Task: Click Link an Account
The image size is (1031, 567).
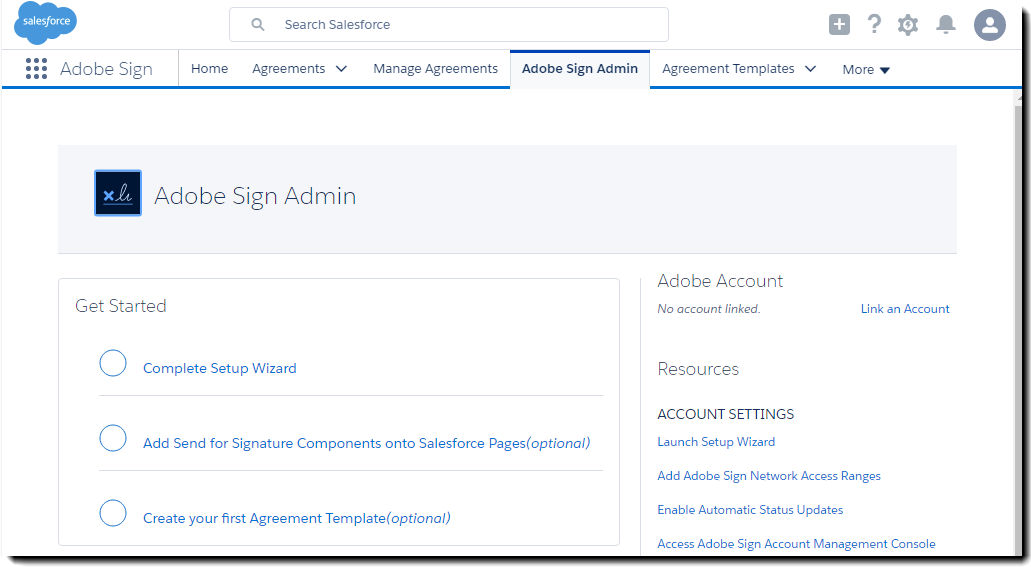Action: coord(905,308)
